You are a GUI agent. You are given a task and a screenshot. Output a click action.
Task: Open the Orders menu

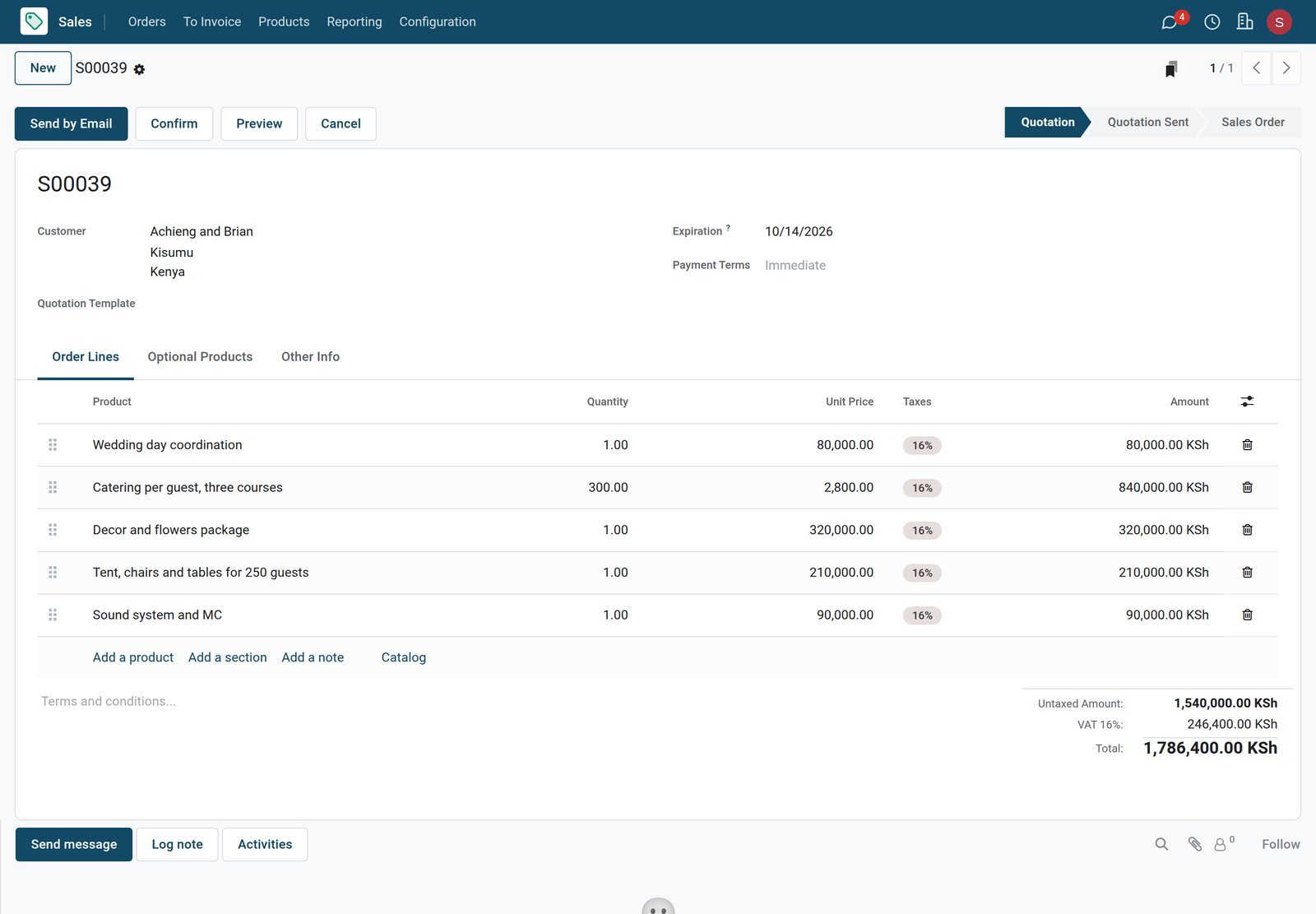tap(147, 22)
